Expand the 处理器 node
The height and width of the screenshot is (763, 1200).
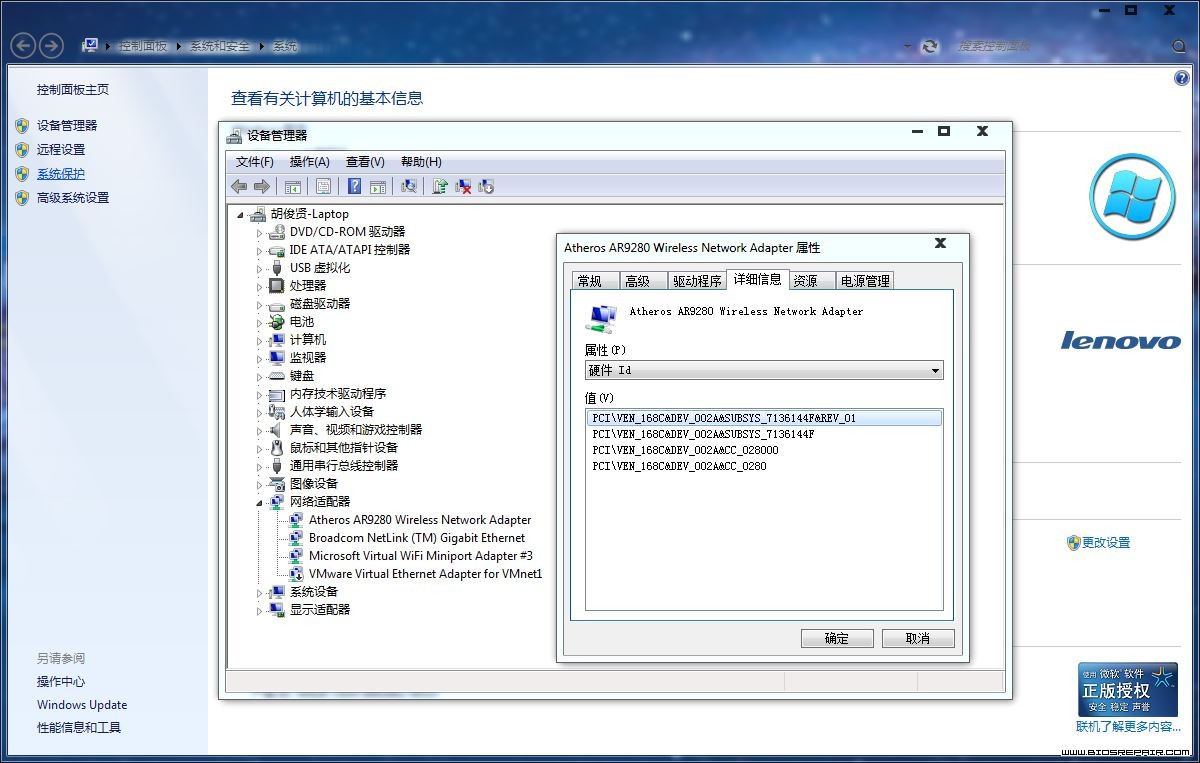pyautogui.click(x=259, y=286)
